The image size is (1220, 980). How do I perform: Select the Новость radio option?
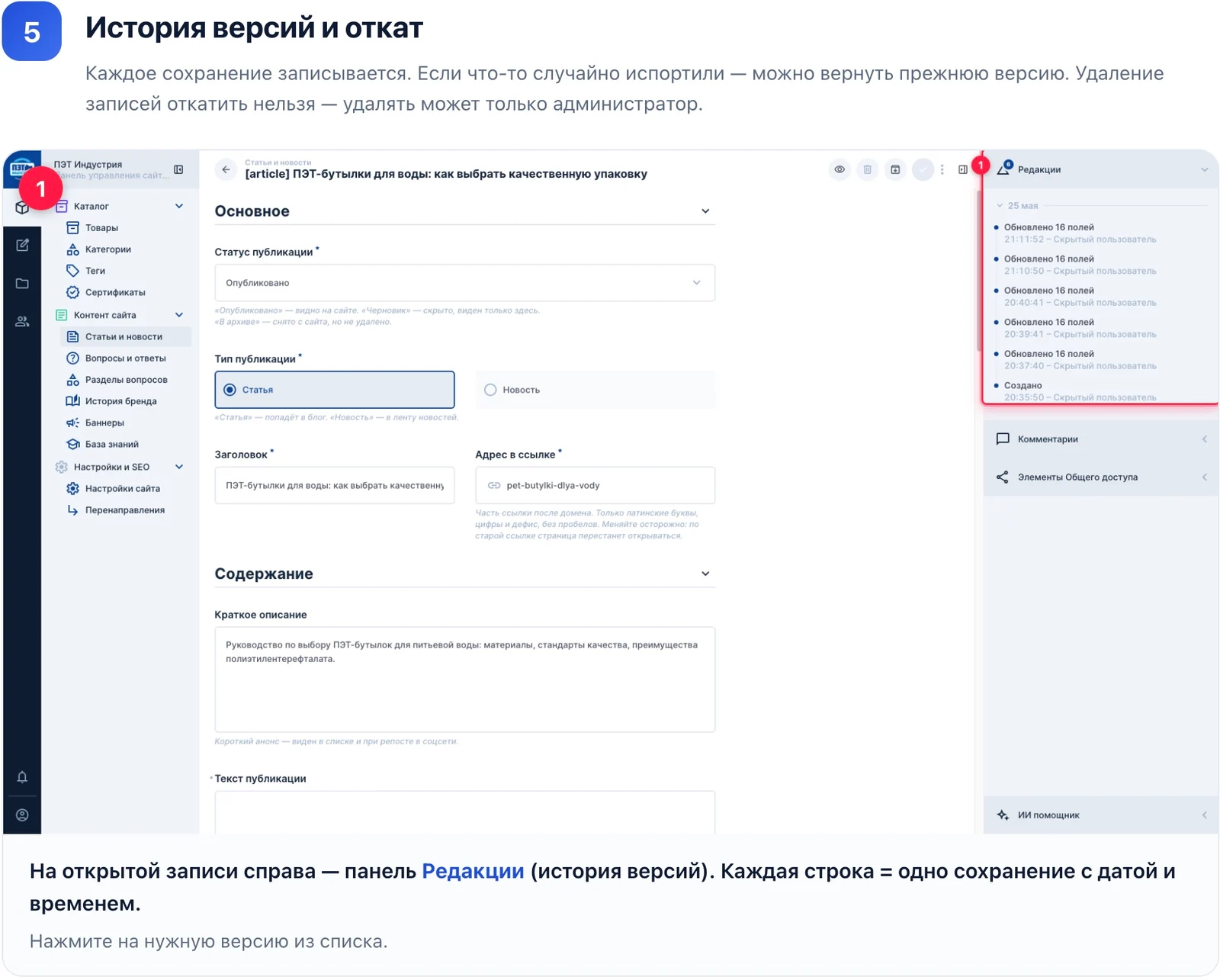(x=596, y=390)
